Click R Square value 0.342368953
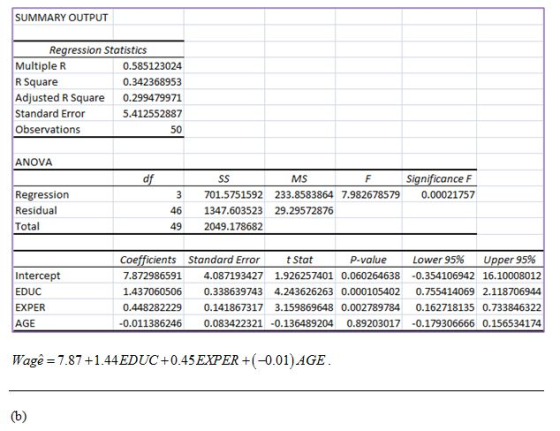Screen dimensions: 560x431 [x=152, y=82]
